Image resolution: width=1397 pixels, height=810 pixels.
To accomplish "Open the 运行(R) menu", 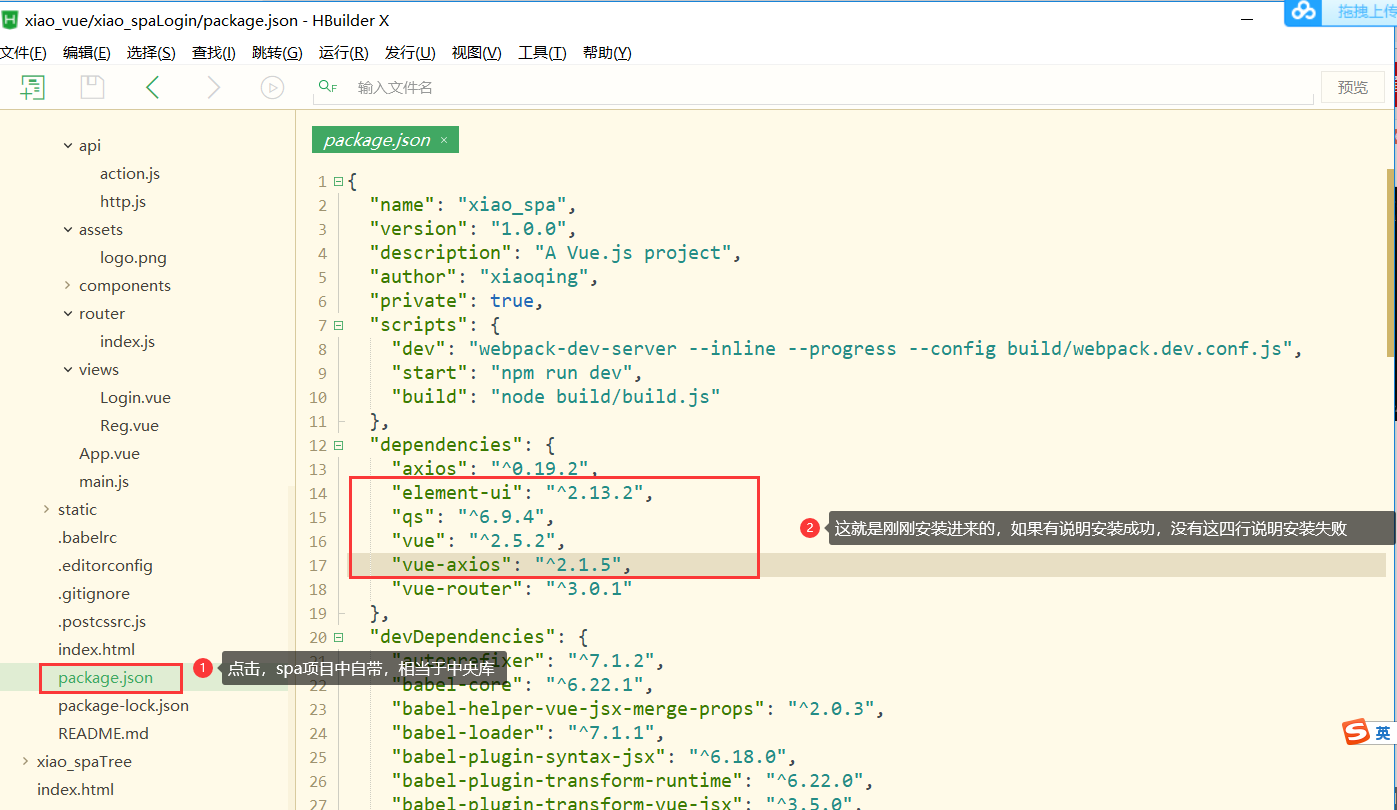I will point(343,53).
